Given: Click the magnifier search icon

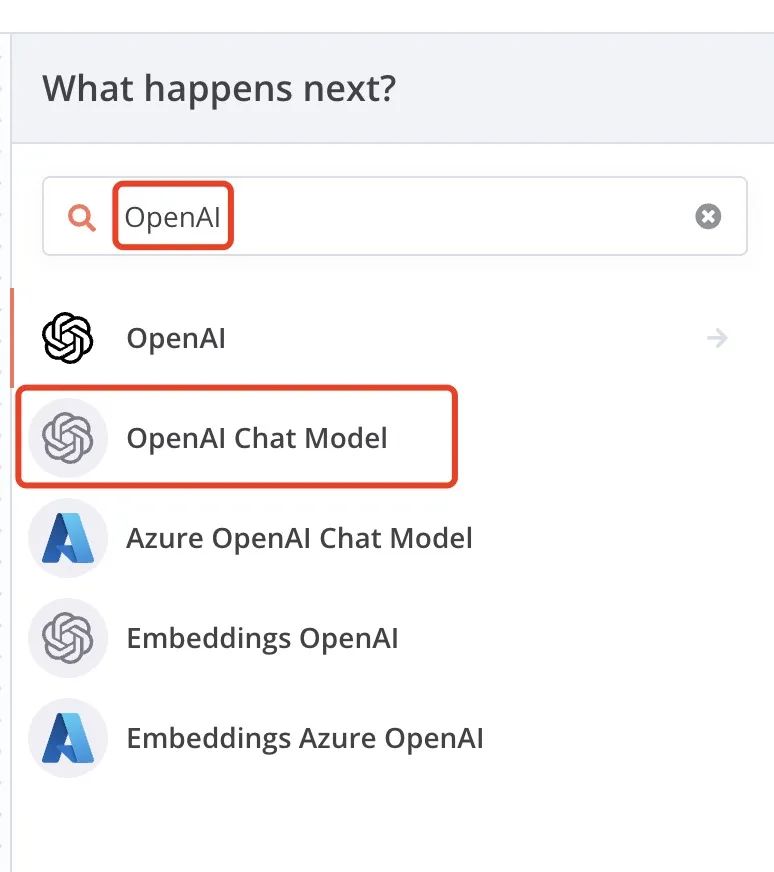Looking at the screenshot, I should 82,217.
